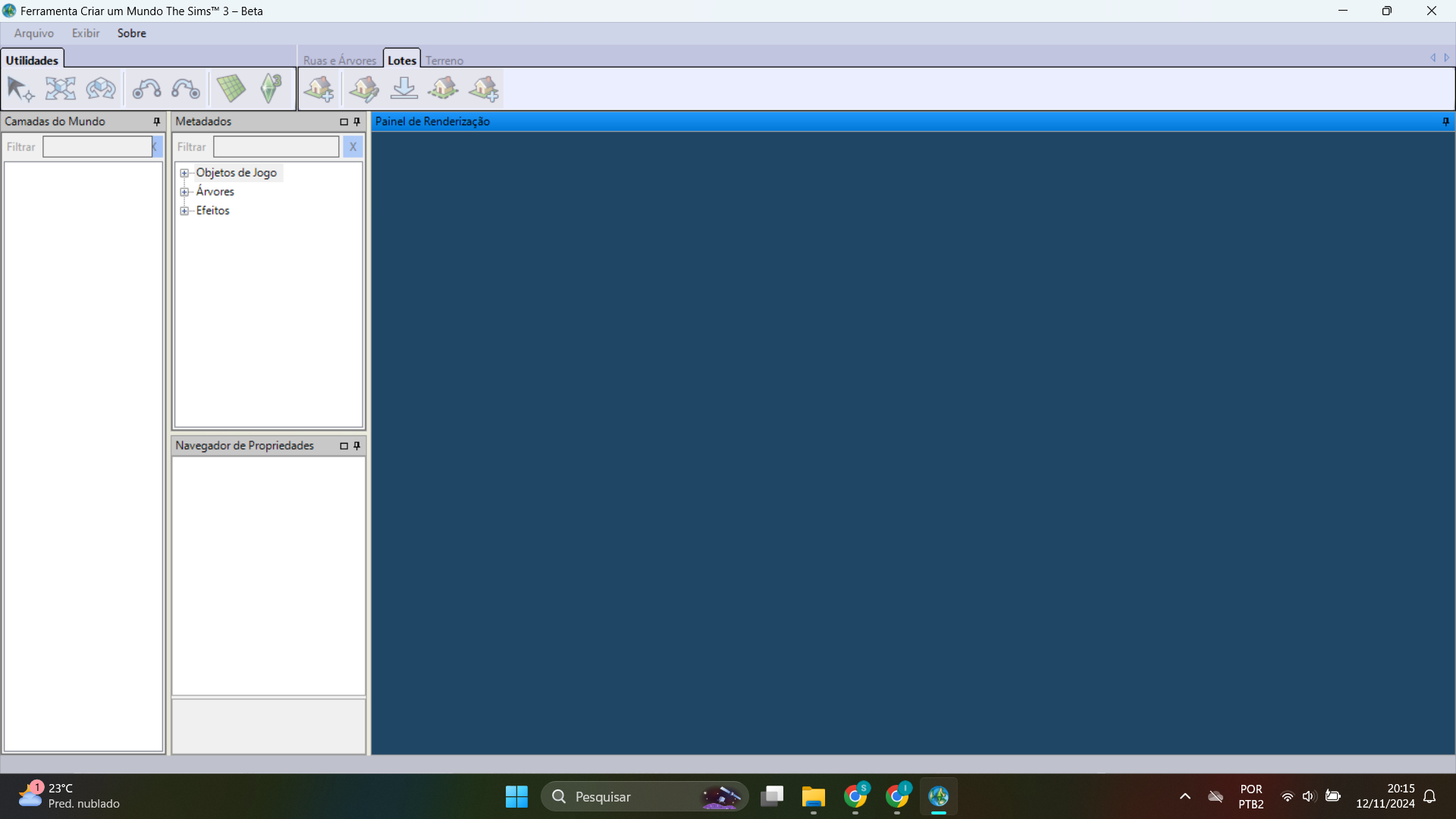This screenshot has height=819, width=1456.
Task: Select the move object tool
Action: pos(61,89)
